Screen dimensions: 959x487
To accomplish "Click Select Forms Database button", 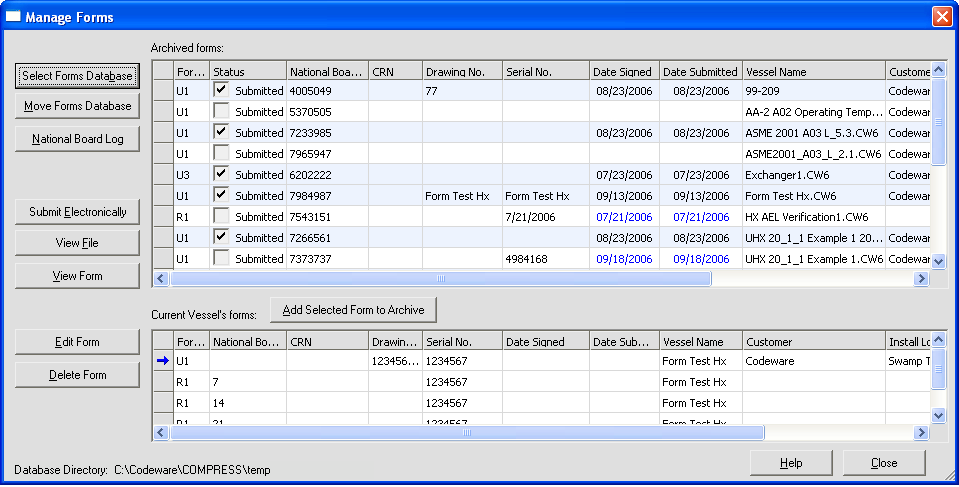I will coord(77,76).
